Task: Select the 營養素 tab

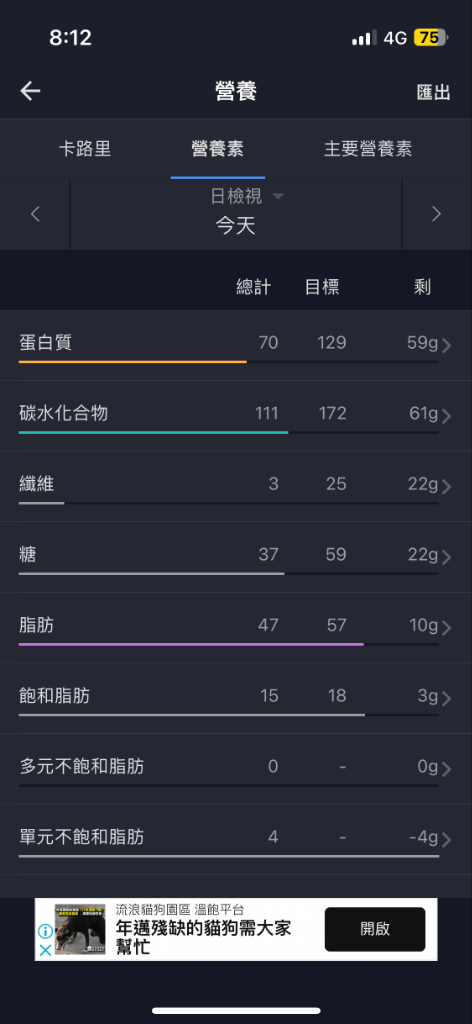Action: (217, 148)
